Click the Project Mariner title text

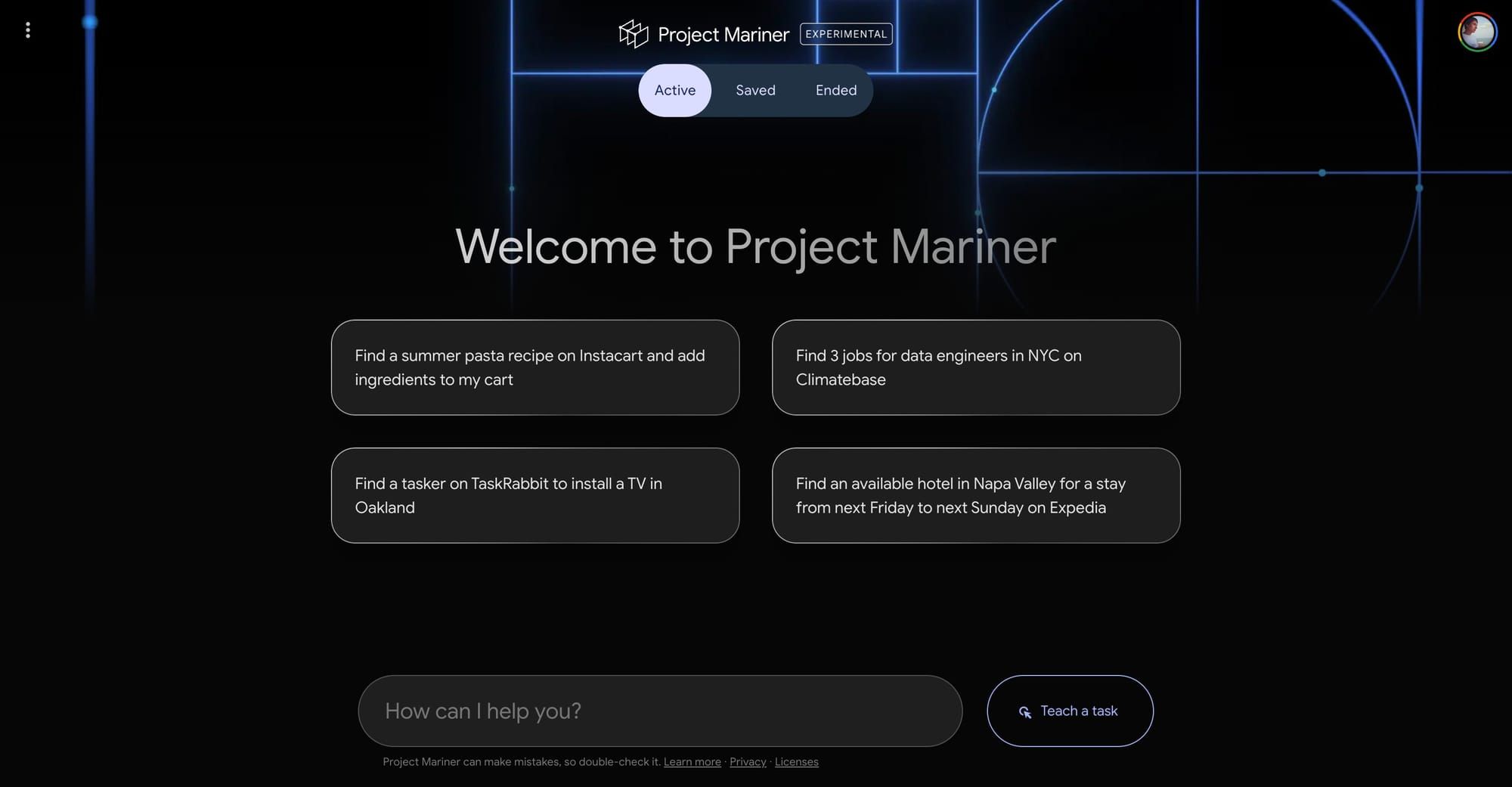(x=723, y=34)
